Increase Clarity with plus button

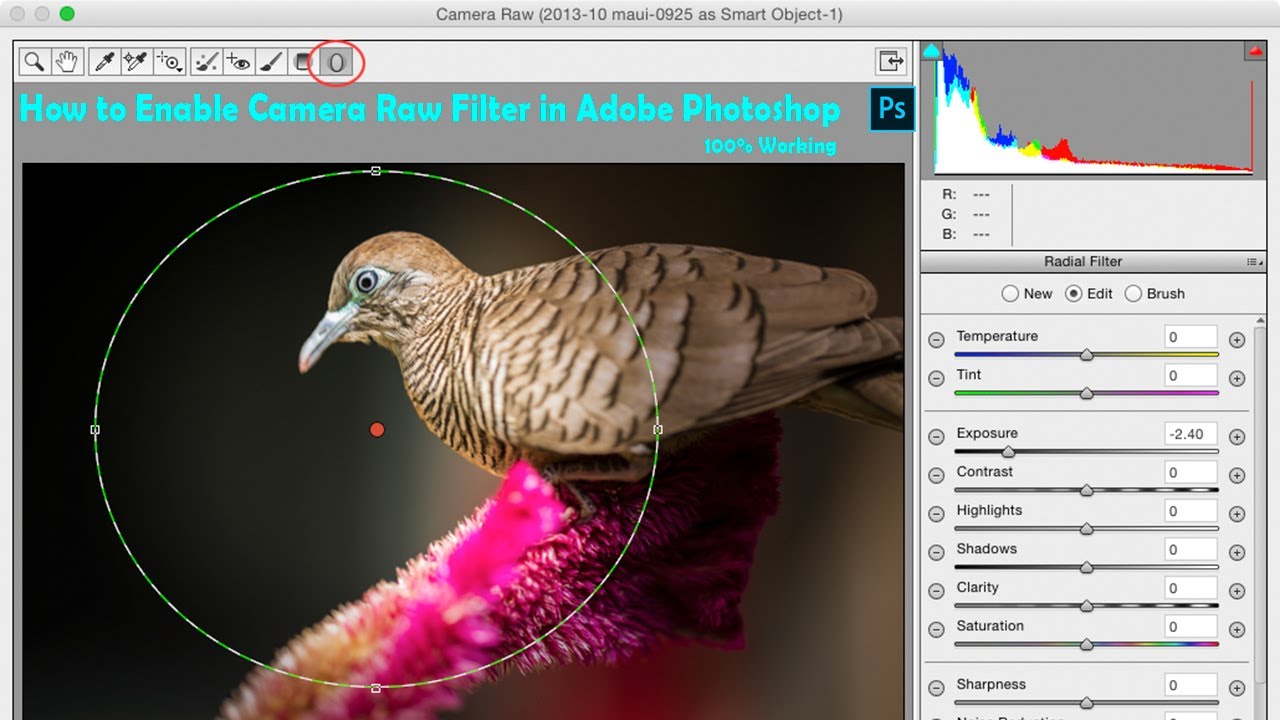(1237, 591)
